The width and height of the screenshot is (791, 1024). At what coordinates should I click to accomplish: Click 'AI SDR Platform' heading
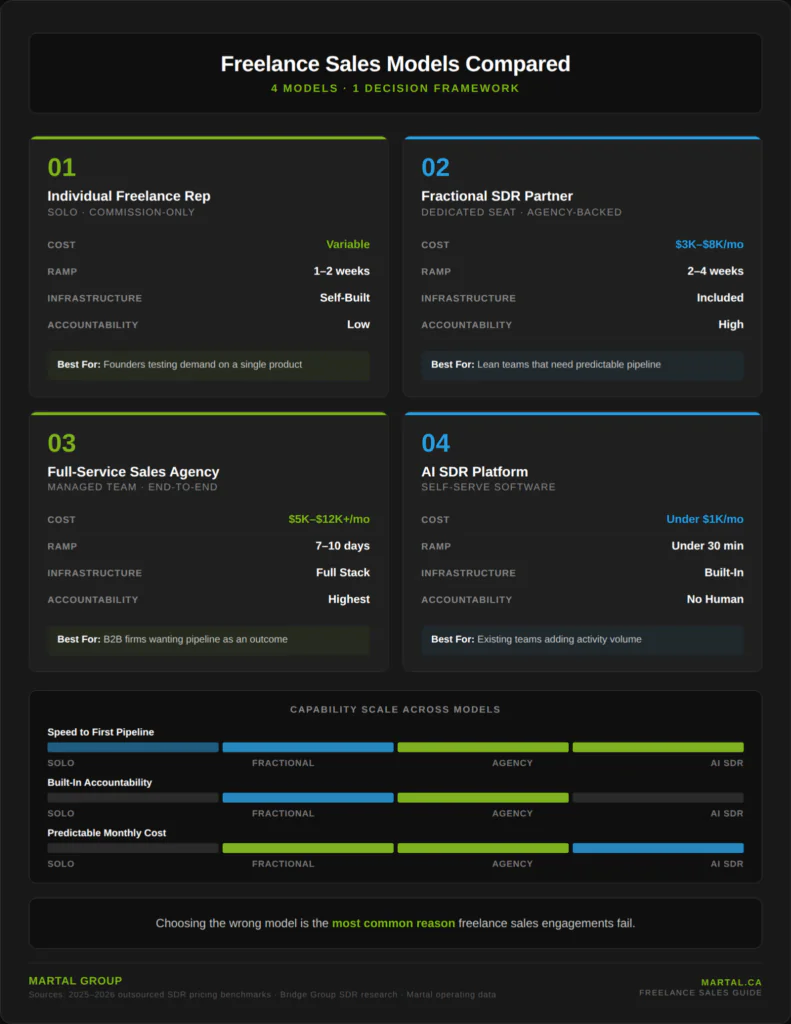[474, 472]
